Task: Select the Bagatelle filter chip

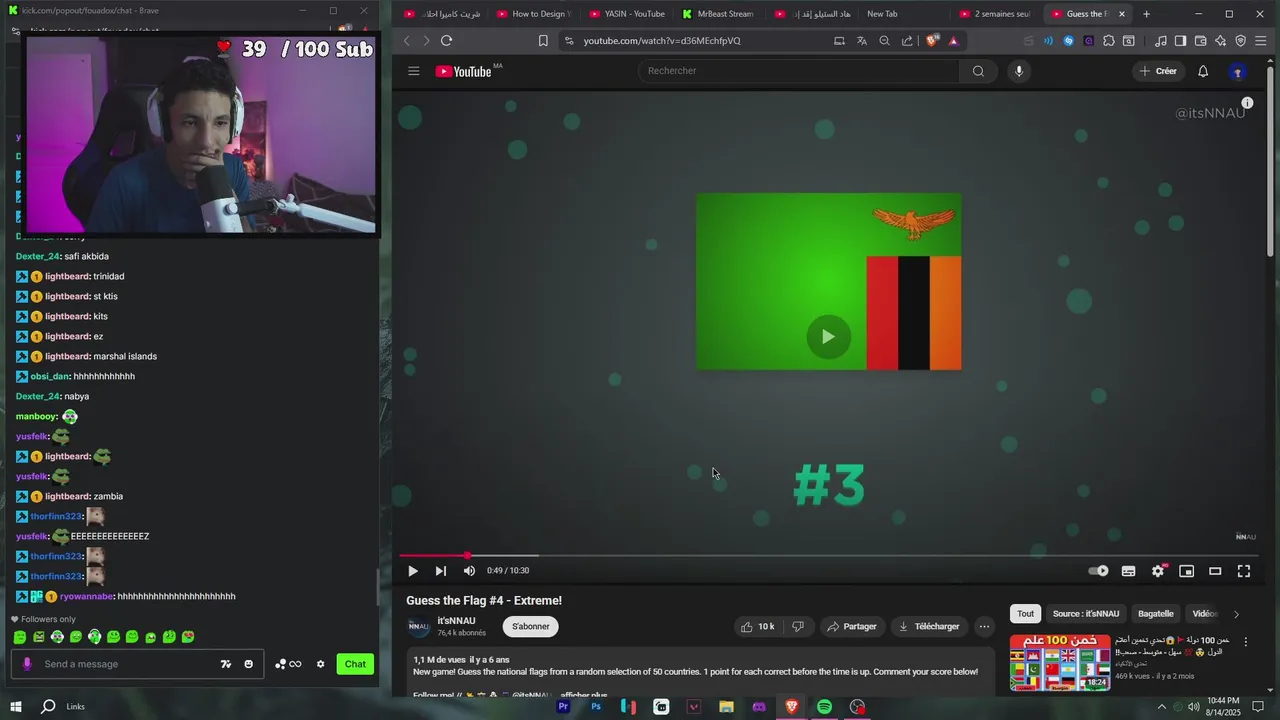Action: point(1156,614)
